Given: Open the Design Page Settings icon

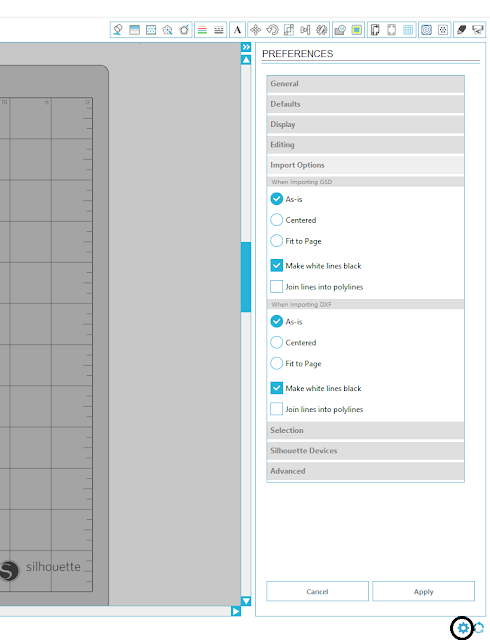Looking at the screenshot, I should pos(375,30).
